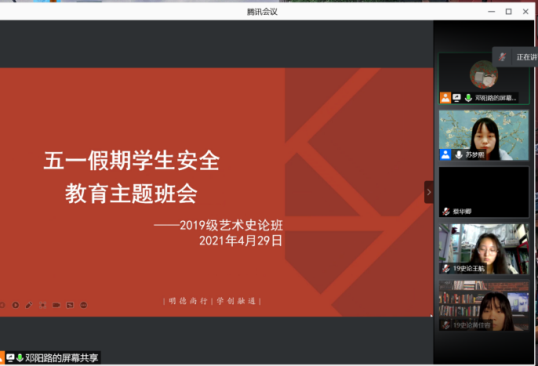
Task: Click the muted mic on the bookshelf-background tile
Action: pyautogui.click(x=446, y=325)
